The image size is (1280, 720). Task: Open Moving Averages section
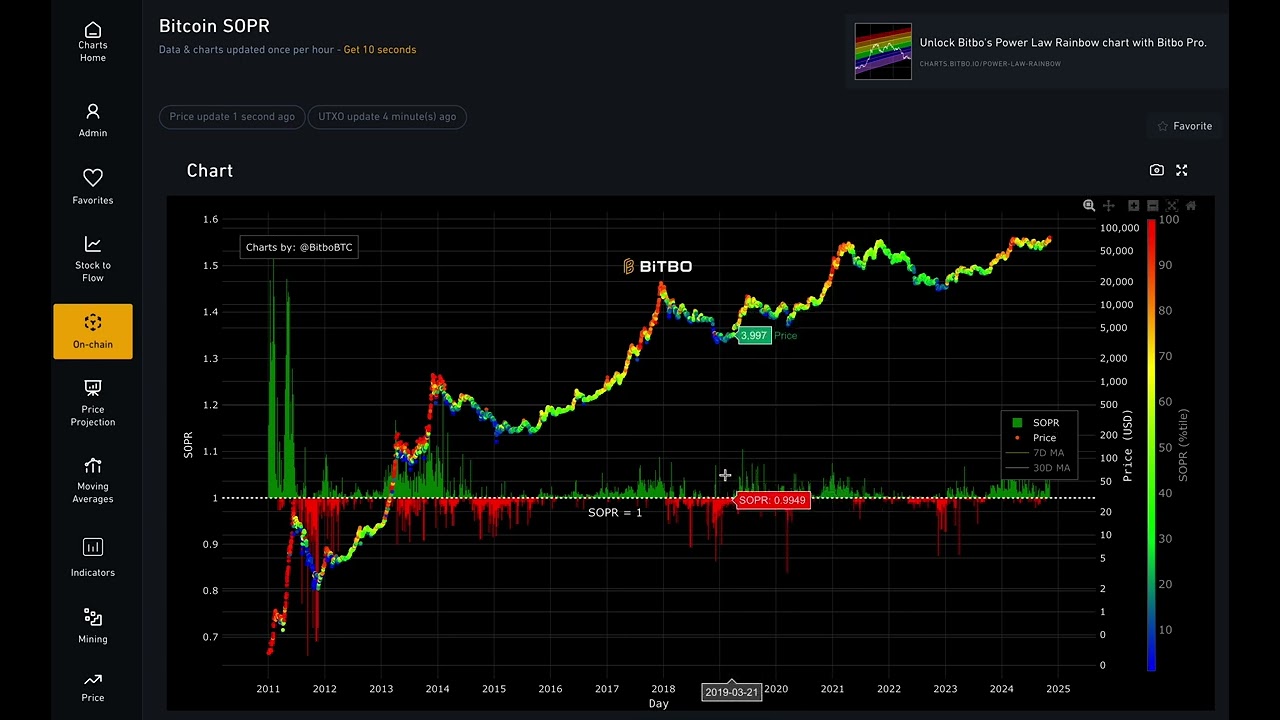(x=93, y=480)
